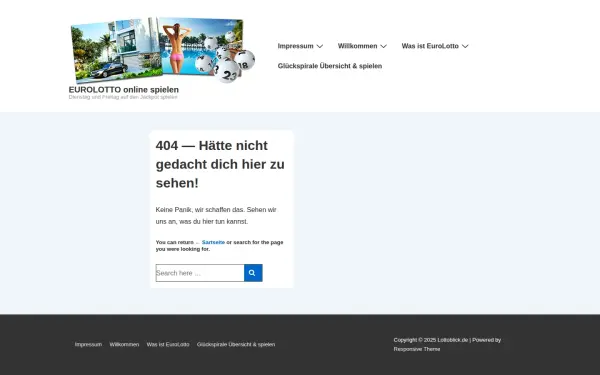The image size is (600, 375).
Task: Open Glückspirale Übersicht & spielen footer link
Action: (236, 344)
